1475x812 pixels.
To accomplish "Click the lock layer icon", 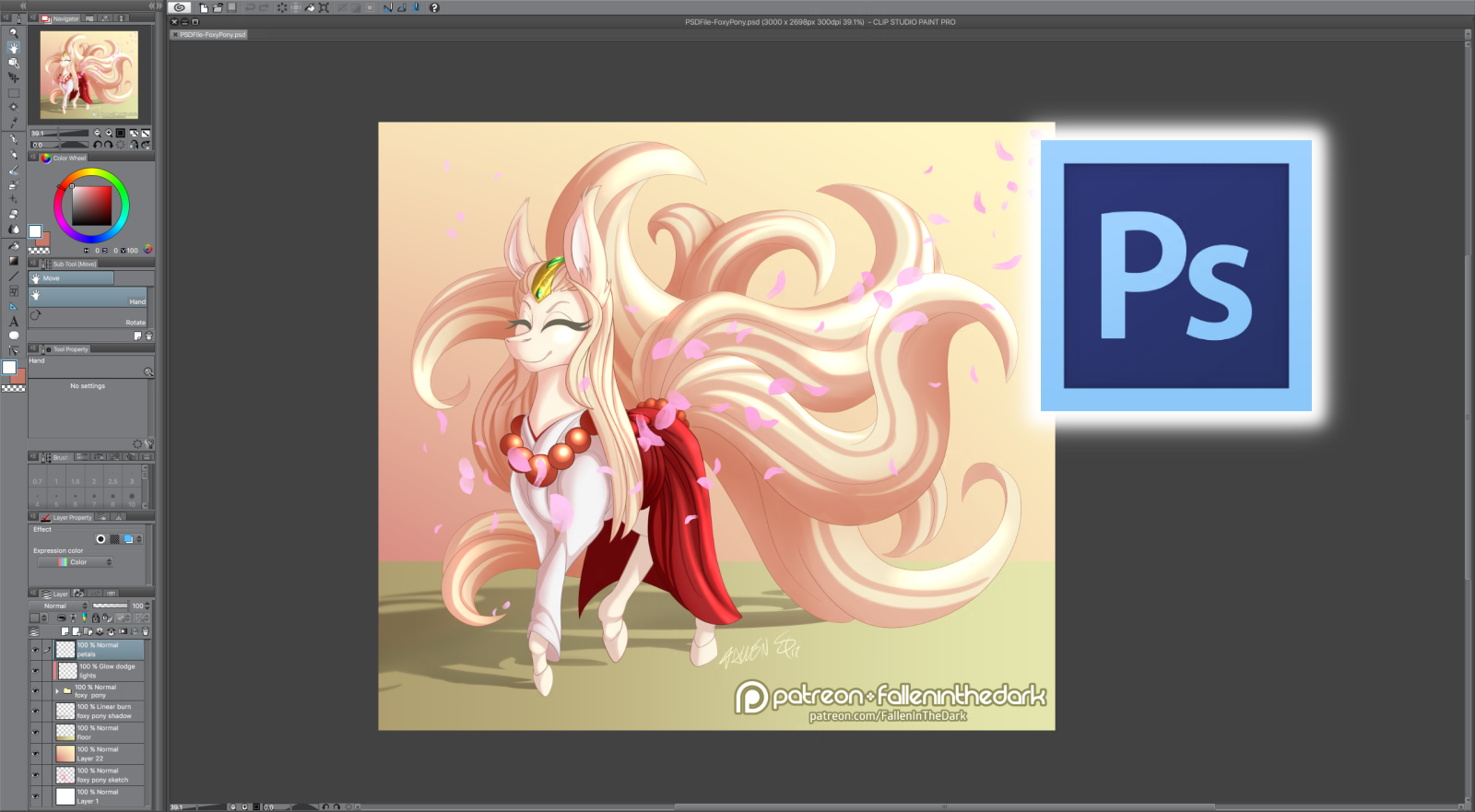I will click(95, 618).
